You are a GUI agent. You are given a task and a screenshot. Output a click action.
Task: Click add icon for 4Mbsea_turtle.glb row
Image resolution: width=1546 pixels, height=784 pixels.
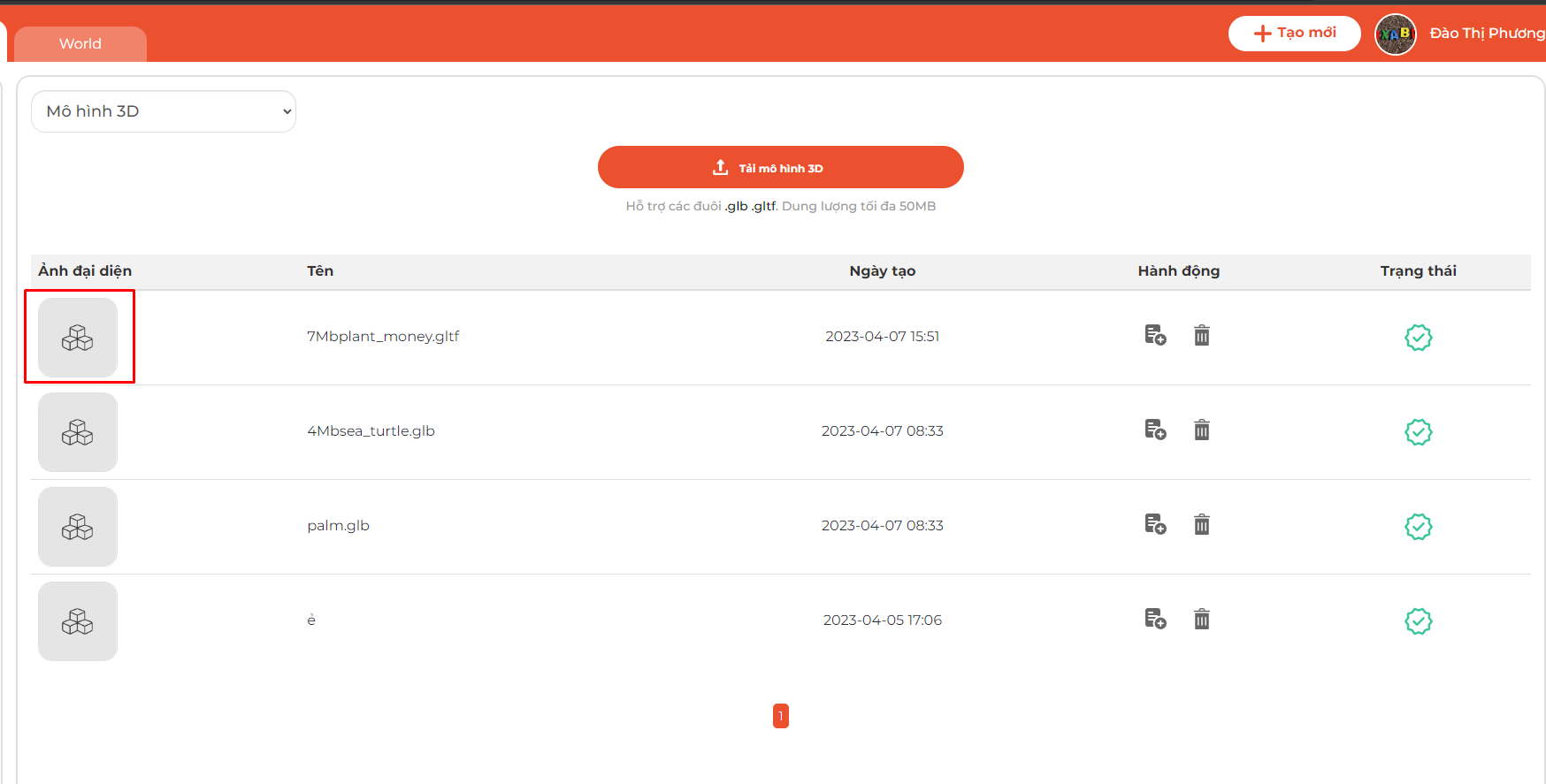click(x=1155, y=430)
